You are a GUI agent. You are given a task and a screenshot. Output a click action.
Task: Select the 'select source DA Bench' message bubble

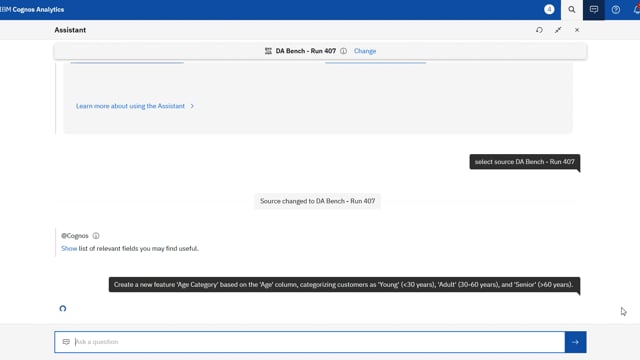pos(524,162)
